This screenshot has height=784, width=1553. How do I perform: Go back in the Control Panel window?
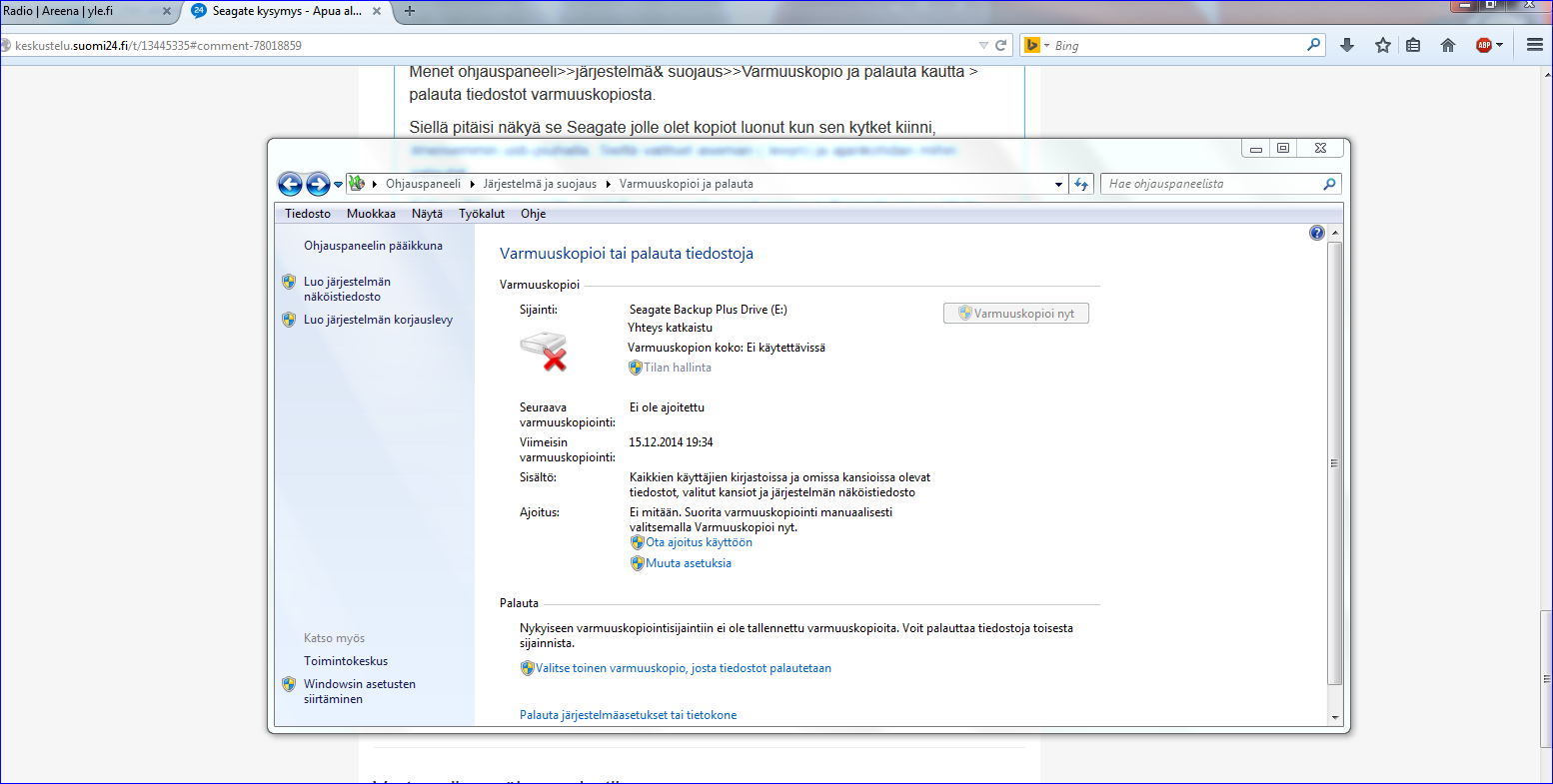click(290, 184)
